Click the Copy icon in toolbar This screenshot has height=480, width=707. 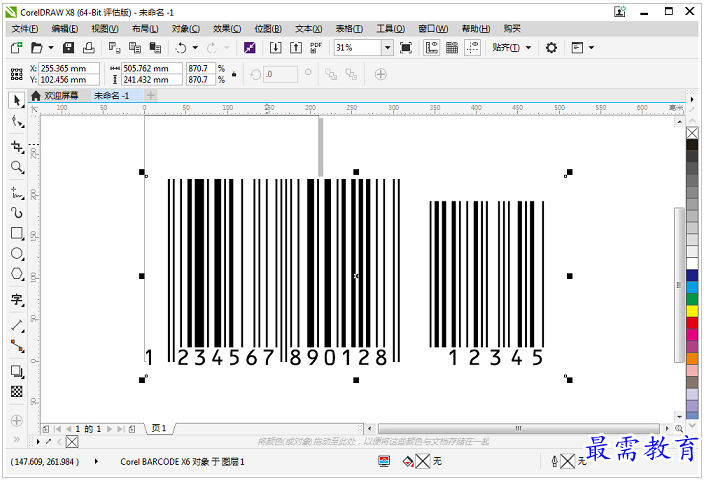click(x=135, y=47)
